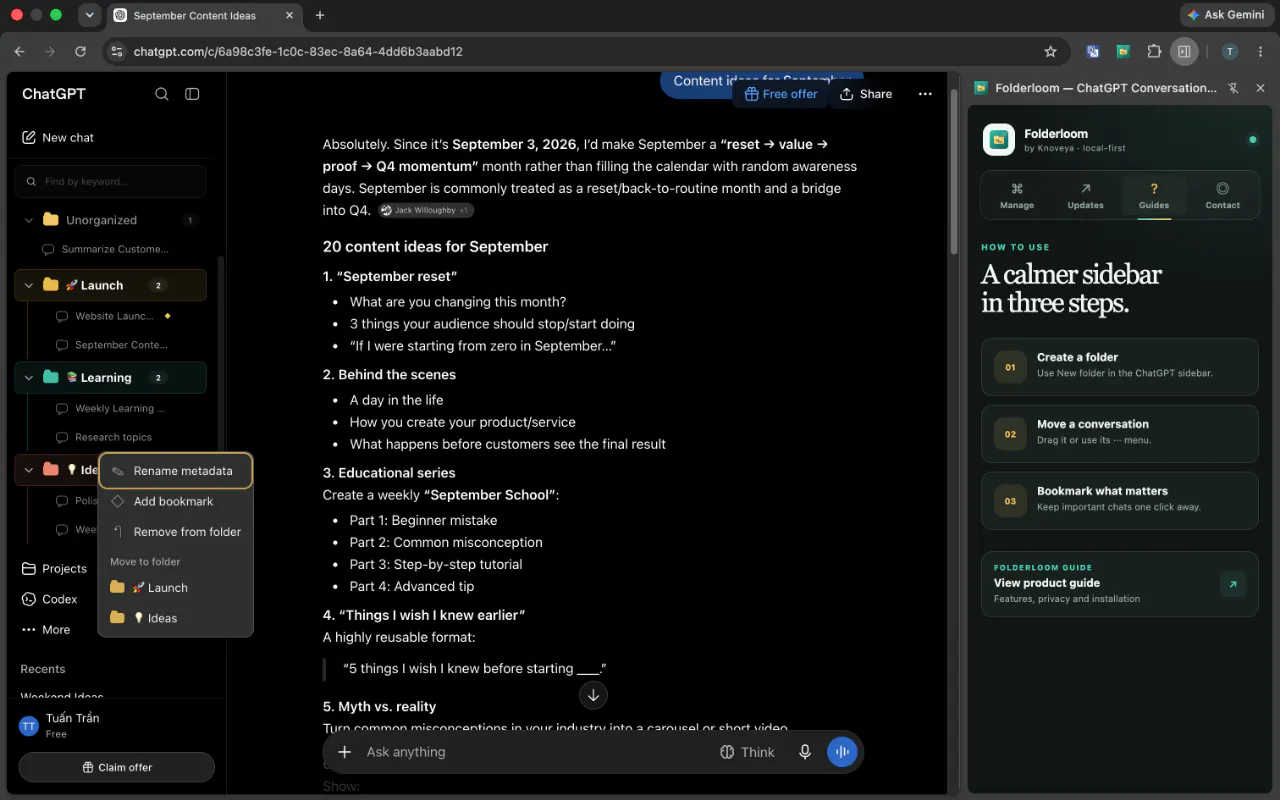Image resolution: width=1280 pixels, height=800 pixels.
Task: Open the Chrome extensions puzzle icon
Action: (1154, 51)
